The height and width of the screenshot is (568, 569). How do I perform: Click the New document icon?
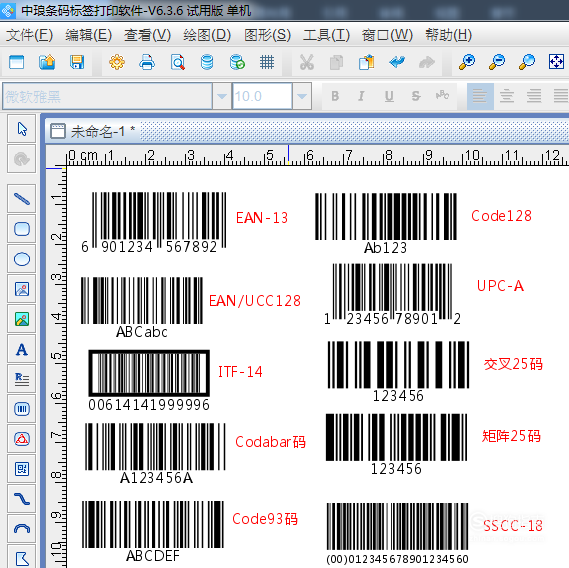tap(16, 62)
